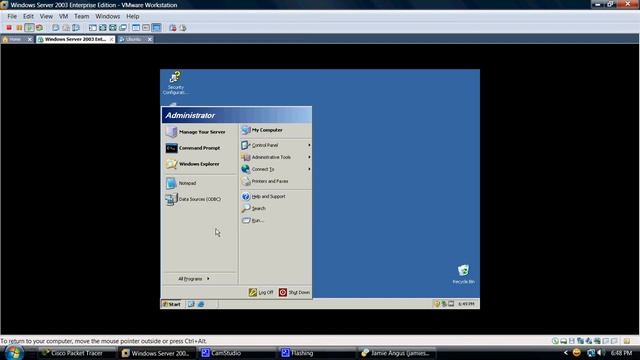Click the green Power On toolbar icon

coord(29,28)
